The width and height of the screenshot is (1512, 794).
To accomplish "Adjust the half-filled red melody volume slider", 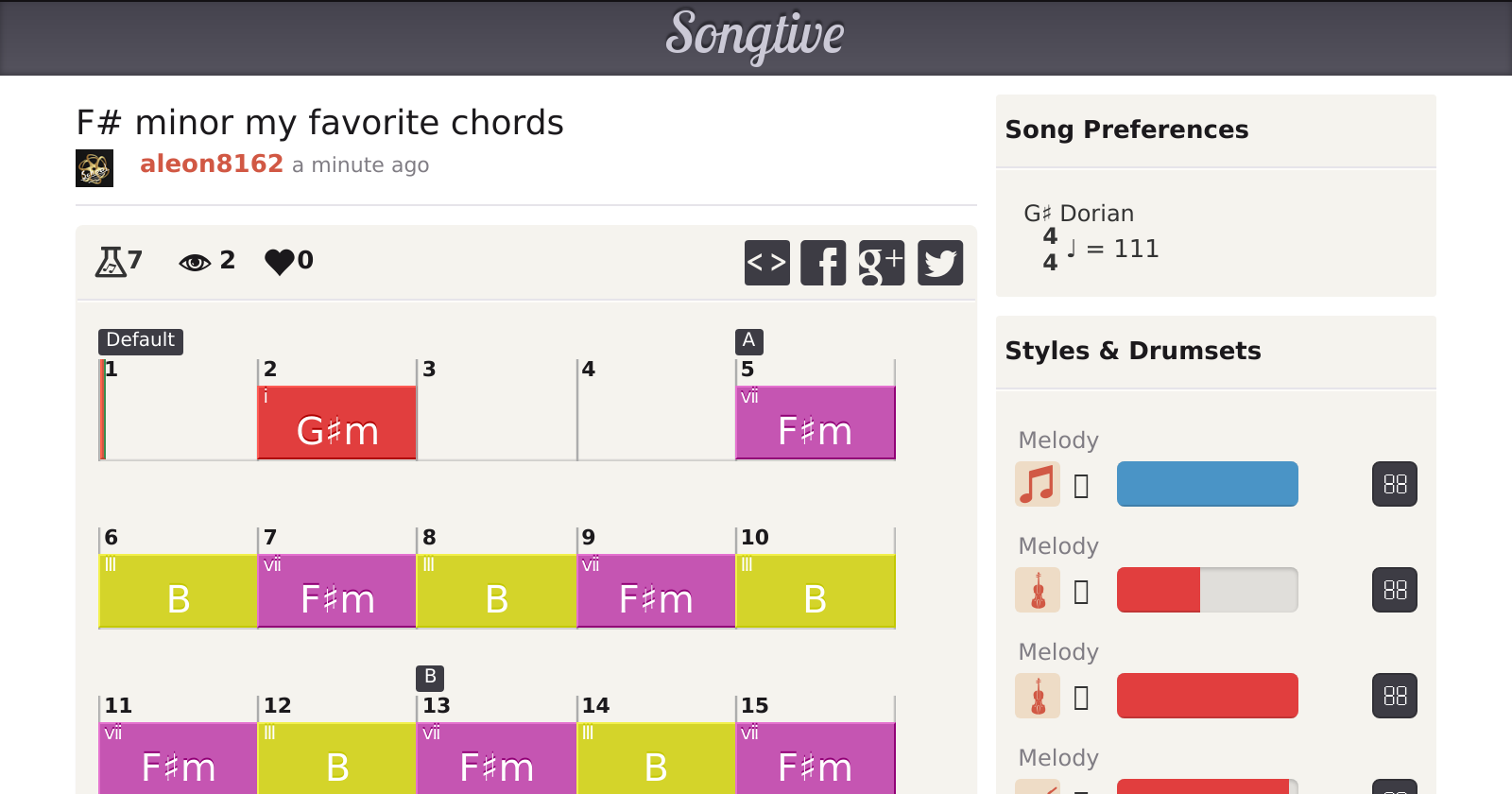I will tap(1207, 590).
